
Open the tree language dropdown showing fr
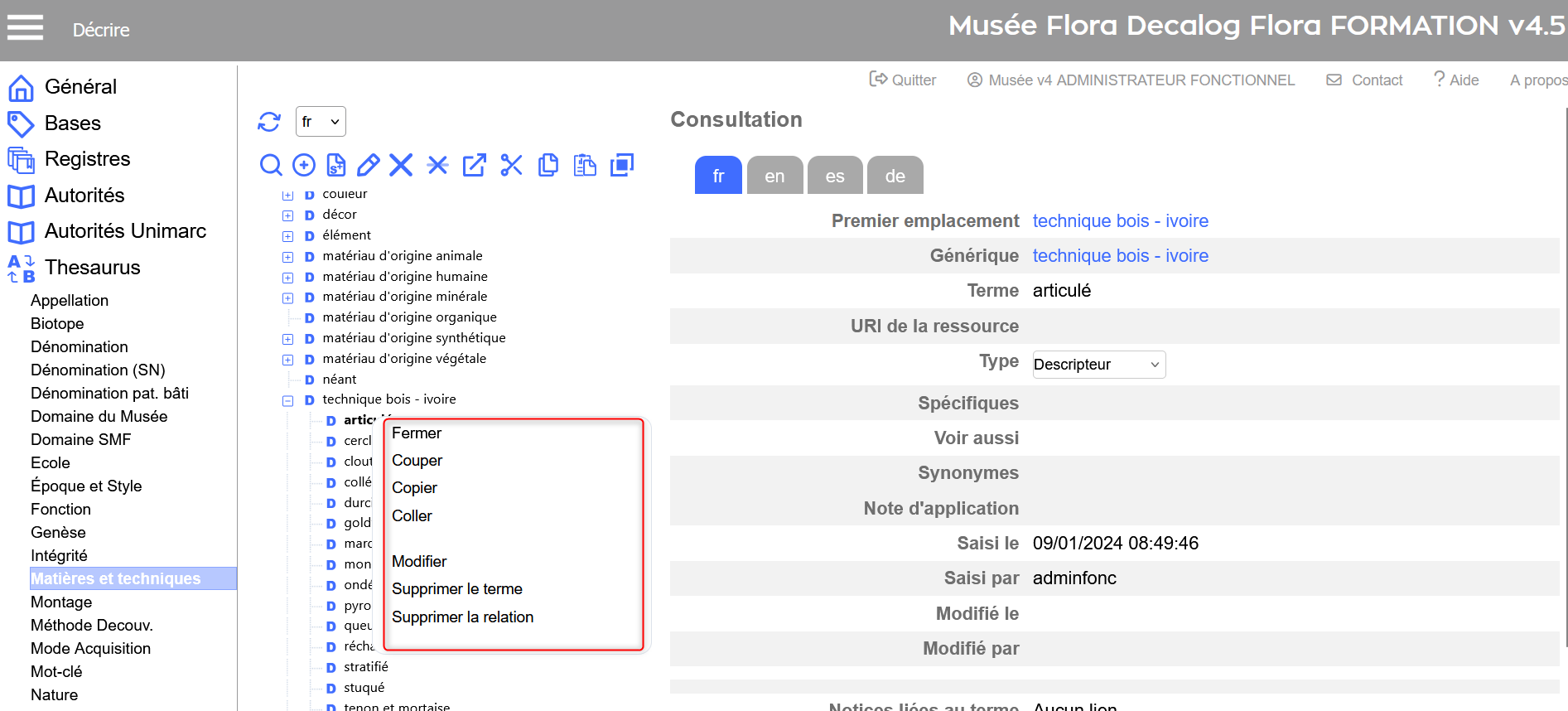click(321, 122)
